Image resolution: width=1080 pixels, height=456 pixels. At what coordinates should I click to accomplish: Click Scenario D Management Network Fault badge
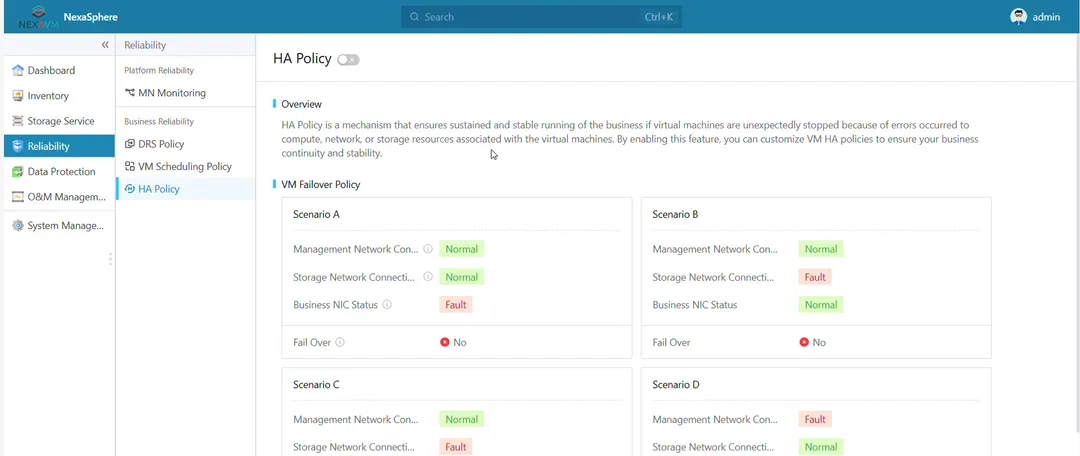coord(816,419)
